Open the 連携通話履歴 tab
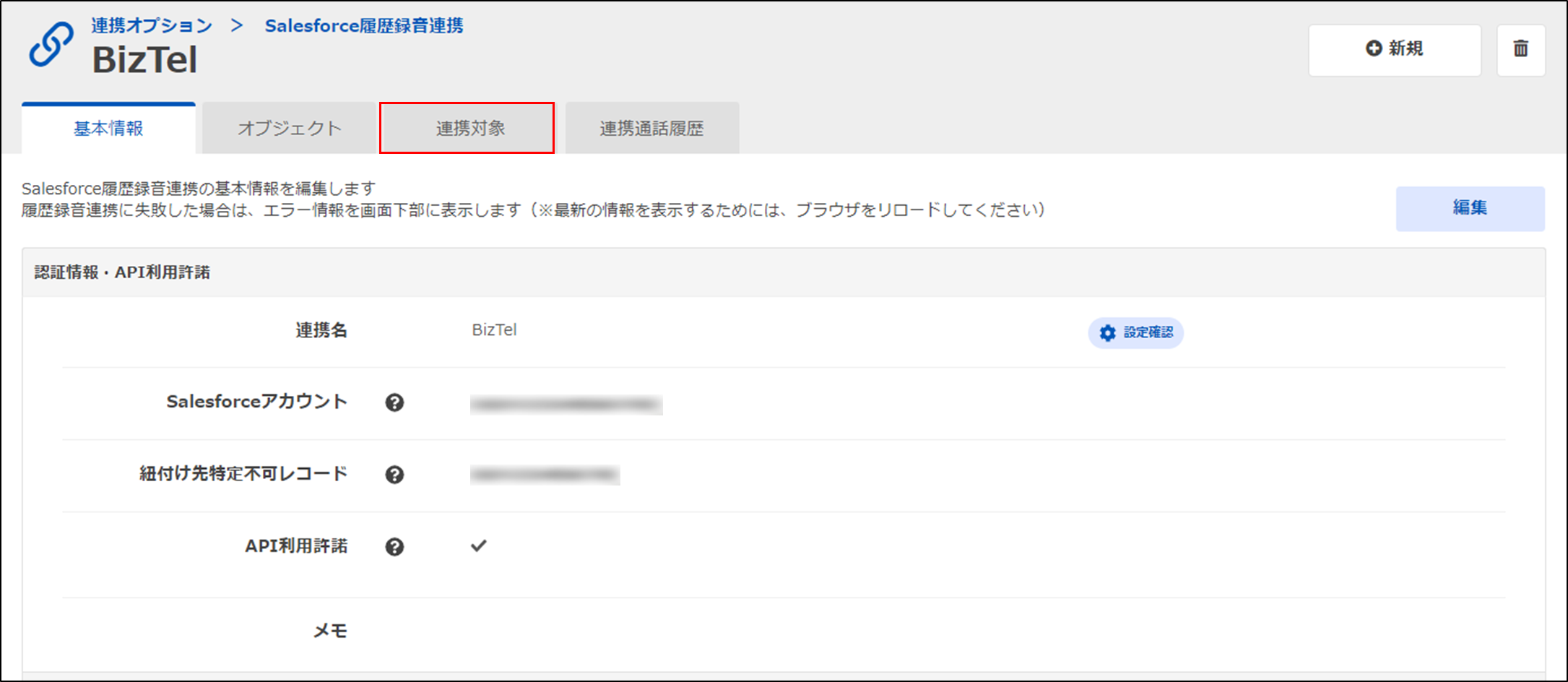 651,129
